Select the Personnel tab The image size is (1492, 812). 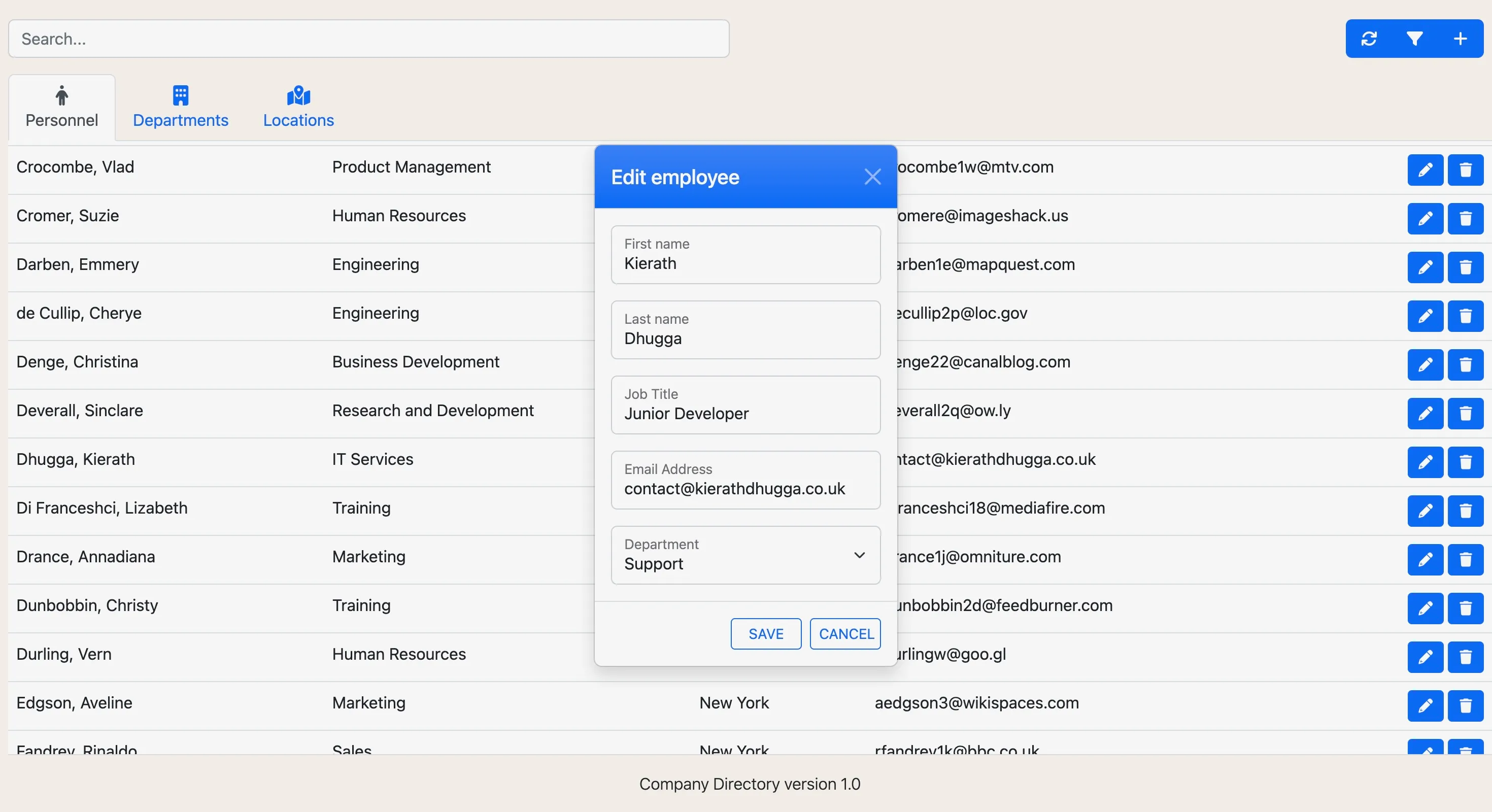(x=61, y=107)
